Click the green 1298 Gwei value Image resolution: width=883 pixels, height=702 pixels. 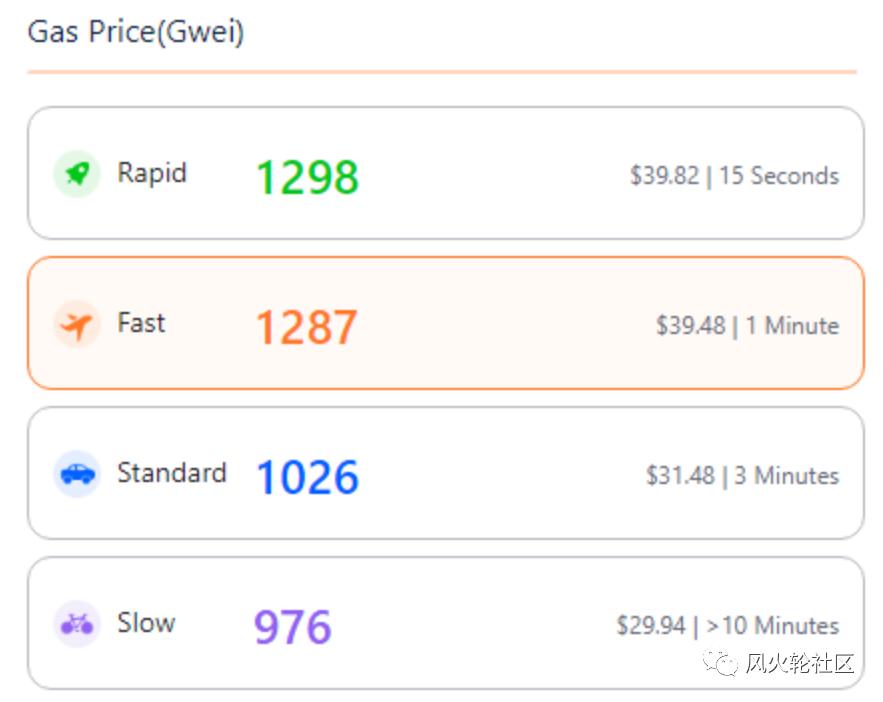coord(307,177)
